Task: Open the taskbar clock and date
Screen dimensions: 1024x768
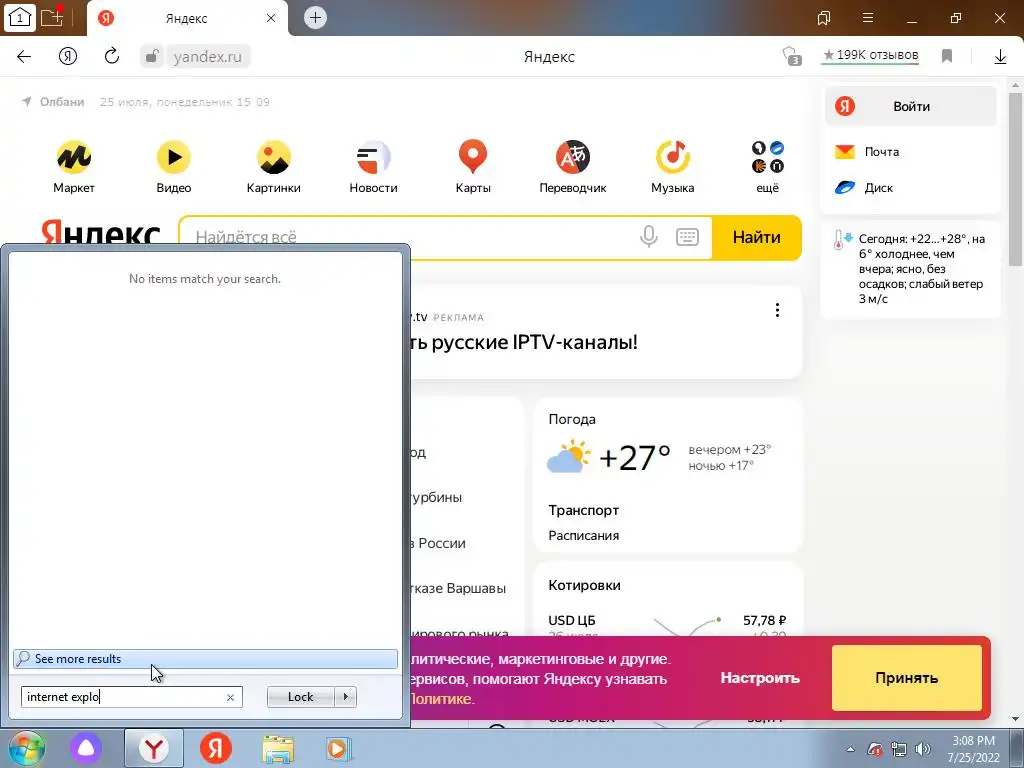Action: (x=973, y=749)
